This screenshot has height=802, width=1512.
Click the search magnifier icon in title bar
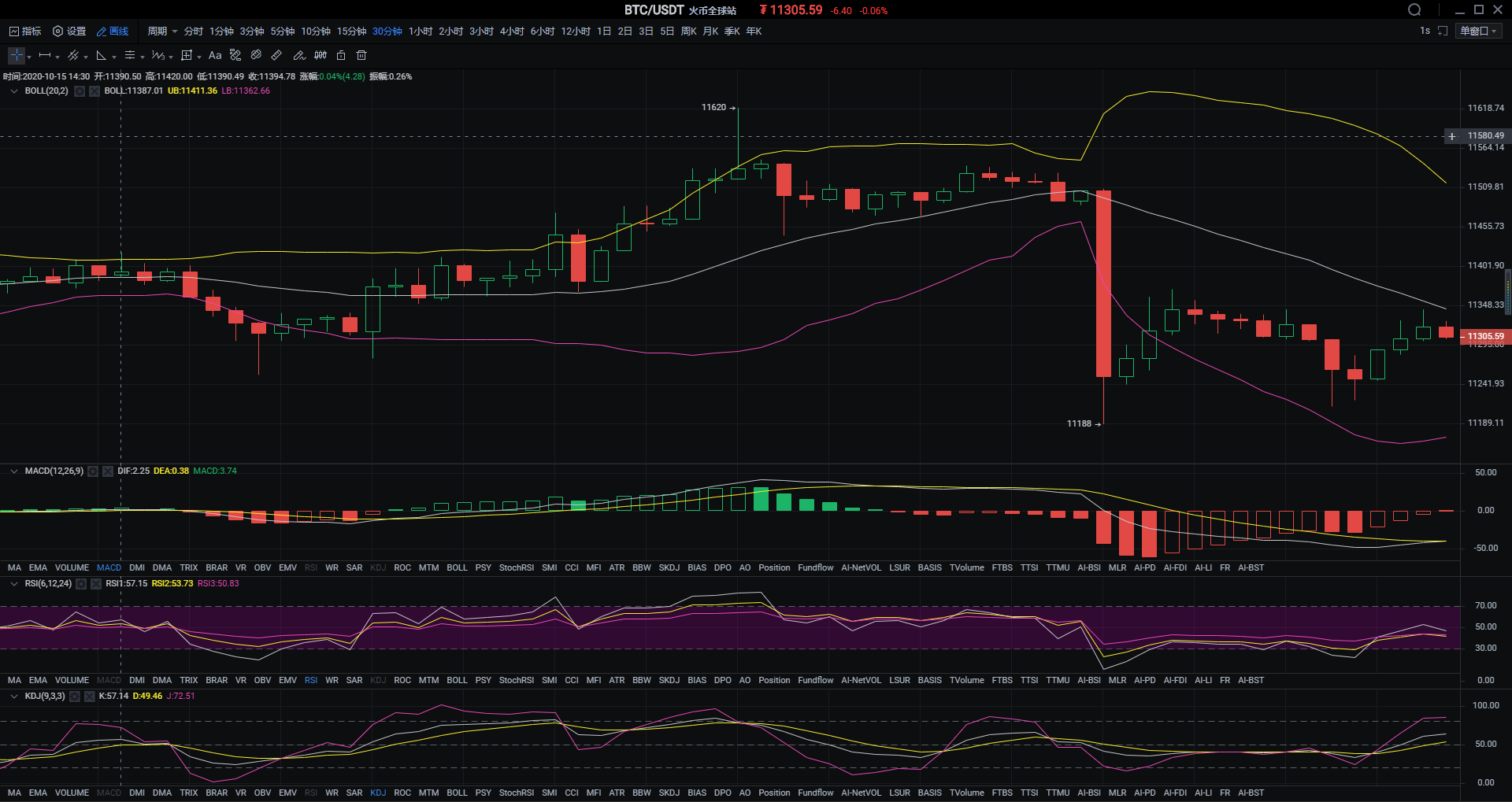click(x=1414, y=9)
